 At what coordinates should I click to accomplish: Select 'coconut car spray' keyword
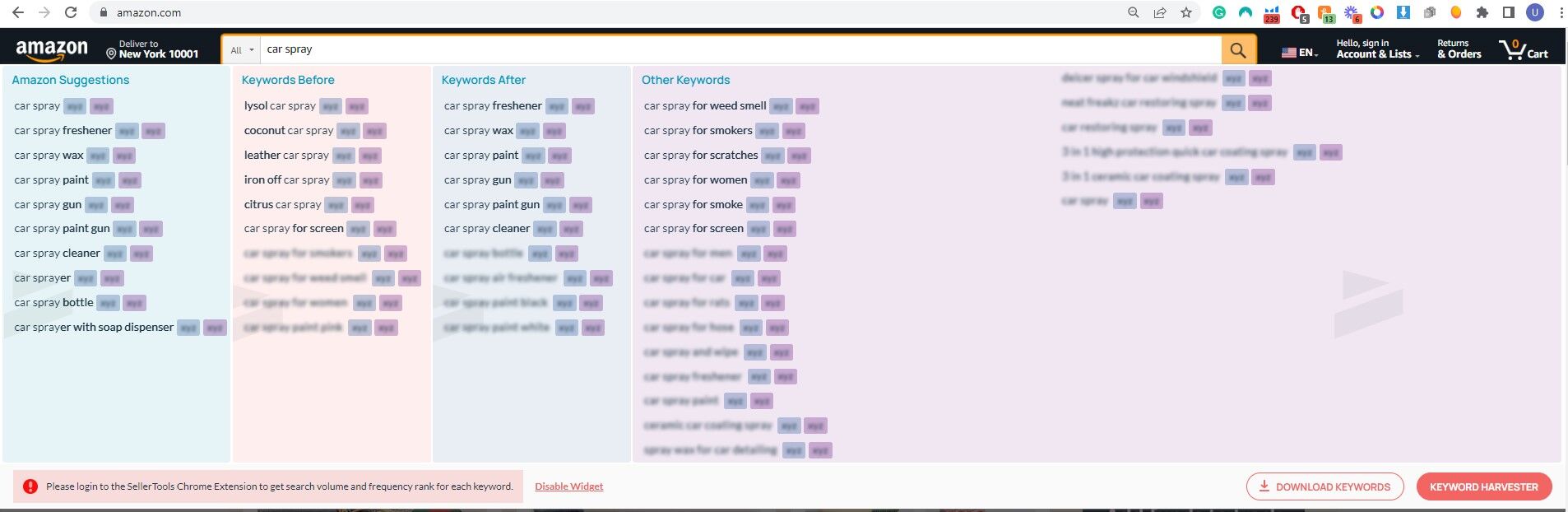pos(289,130)
